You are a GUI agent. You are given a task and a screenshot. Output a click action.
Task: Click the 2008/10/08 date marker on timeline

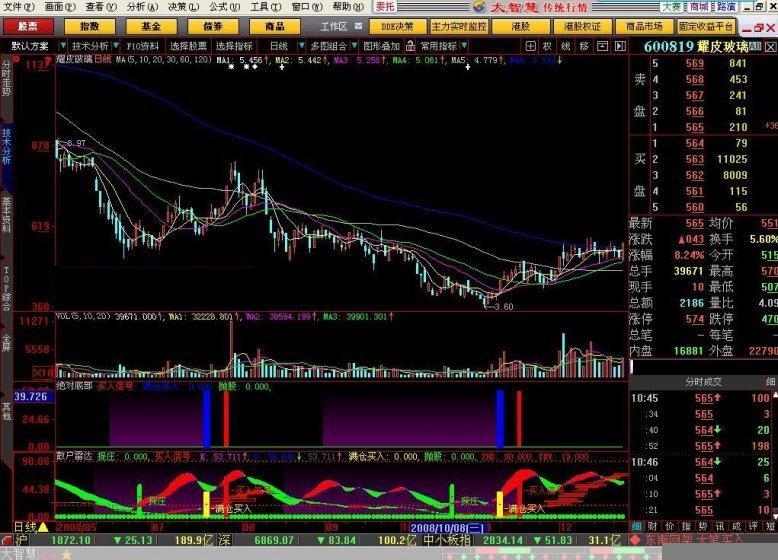447,526
